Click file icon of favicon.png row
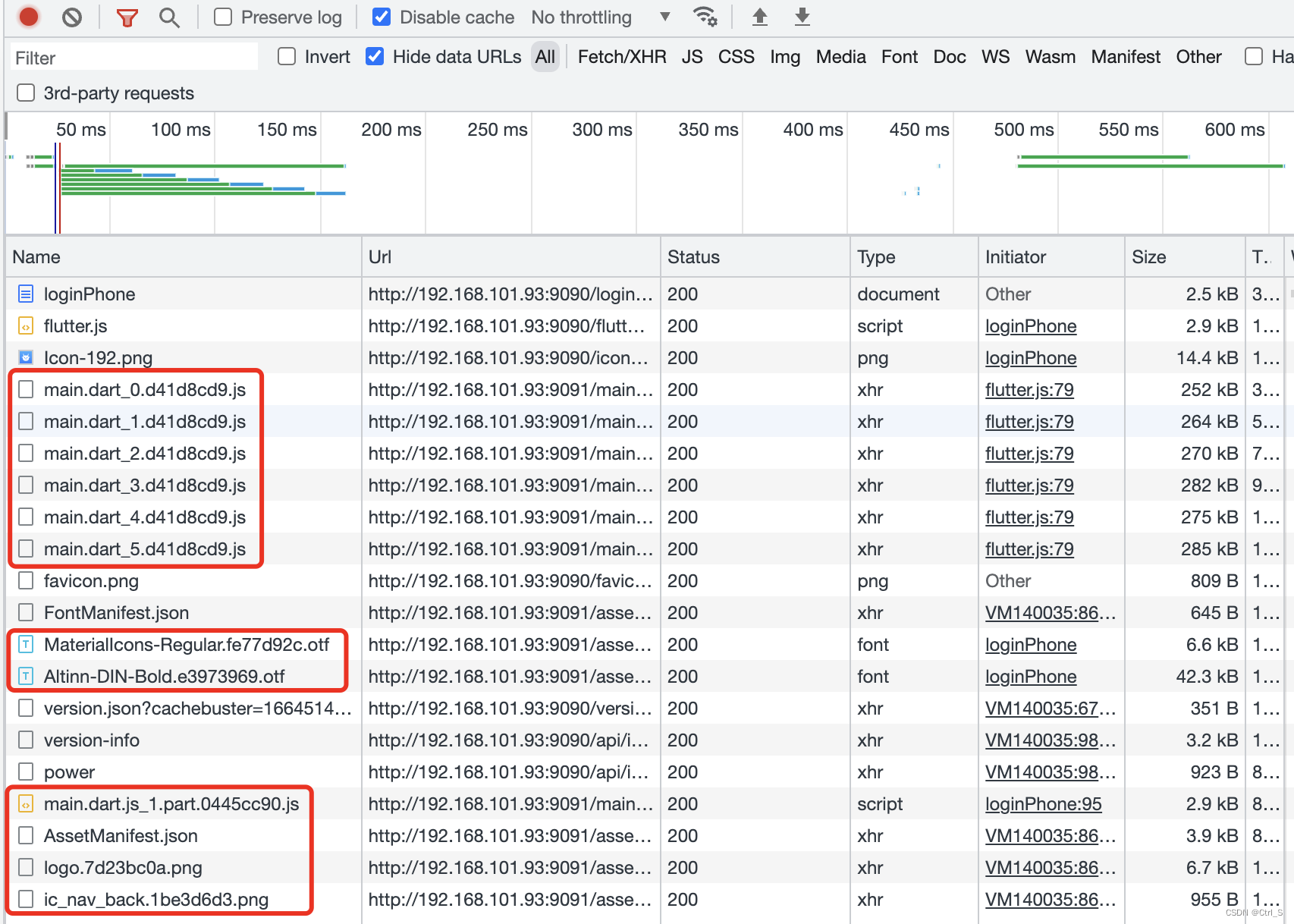 click(x=26, y=580)
